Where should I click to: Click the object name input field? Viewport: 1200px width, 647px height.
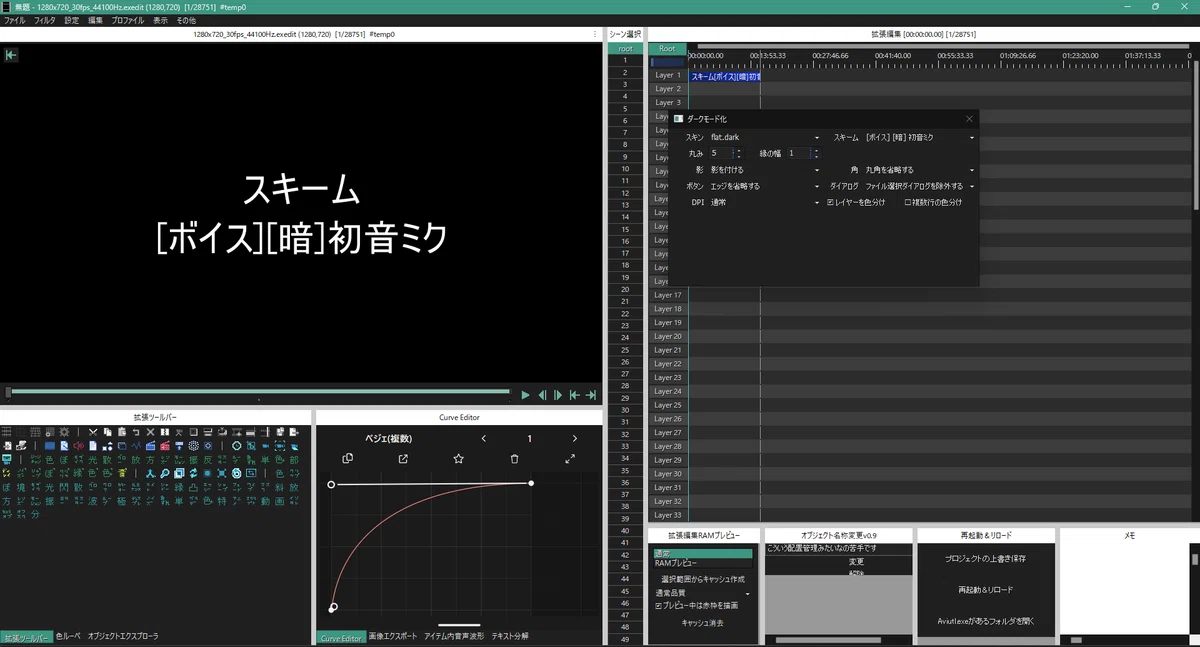839,549
